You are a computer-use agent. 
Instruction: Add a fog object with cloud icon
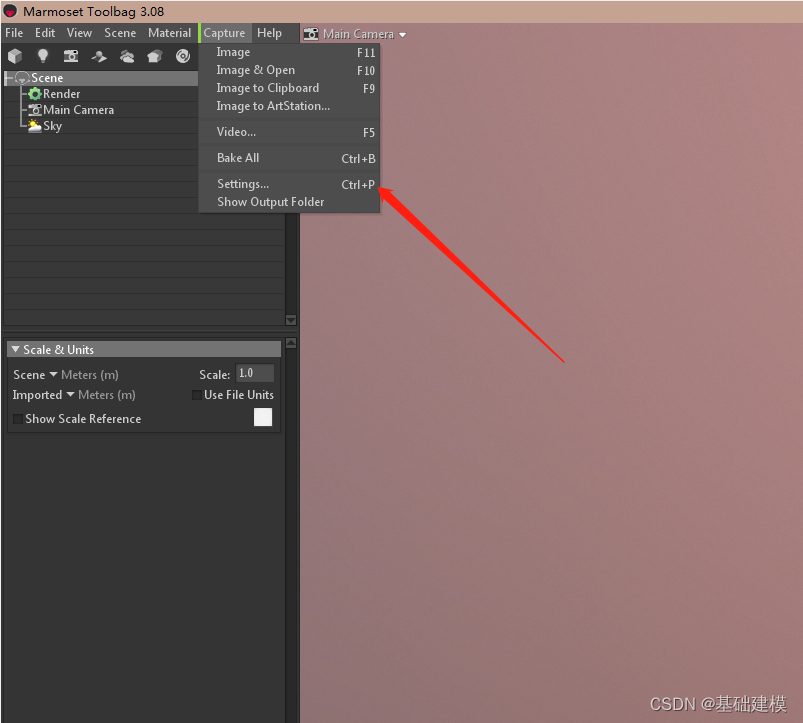click(x=127, y=56)
